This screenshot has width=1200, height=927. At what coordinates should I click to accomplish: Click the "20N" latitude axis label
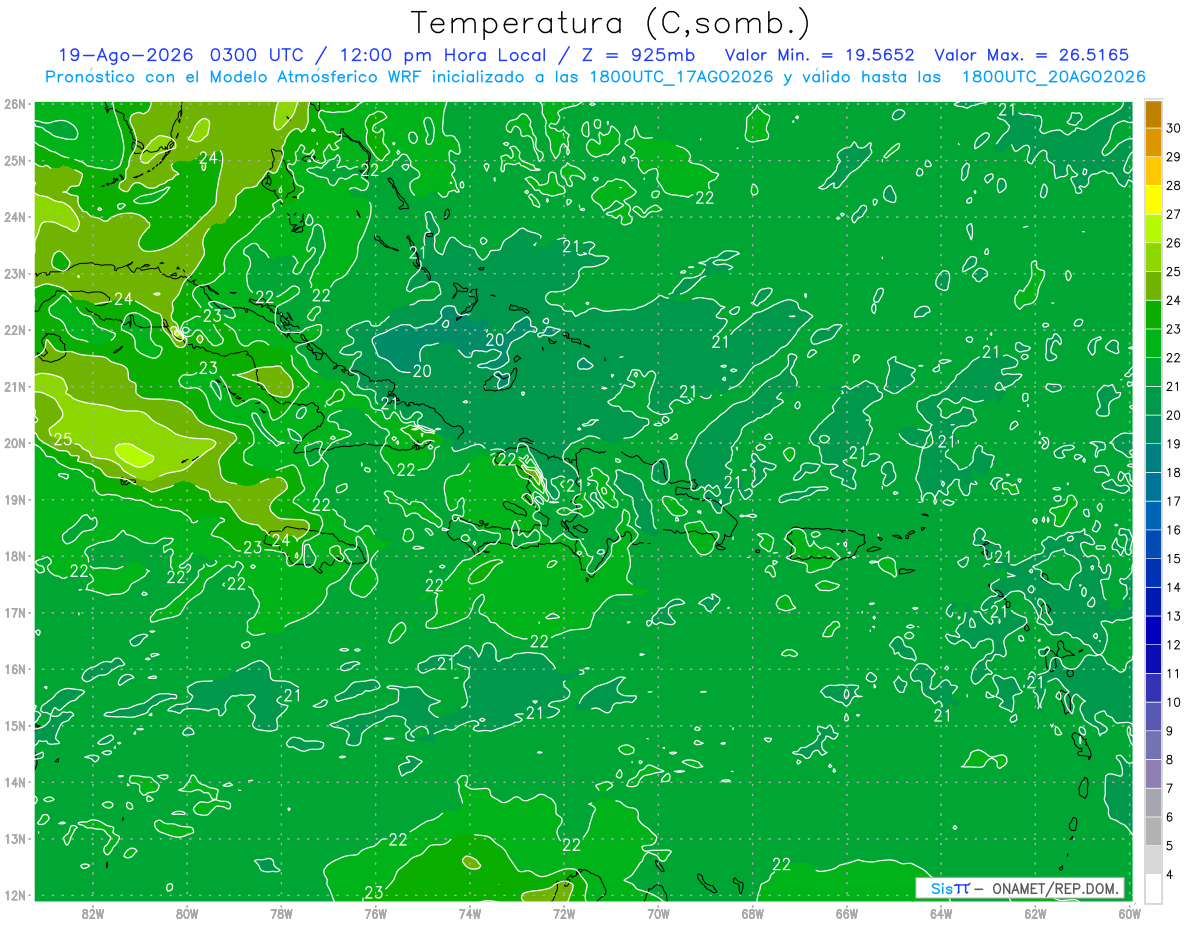tap(14, 443)
